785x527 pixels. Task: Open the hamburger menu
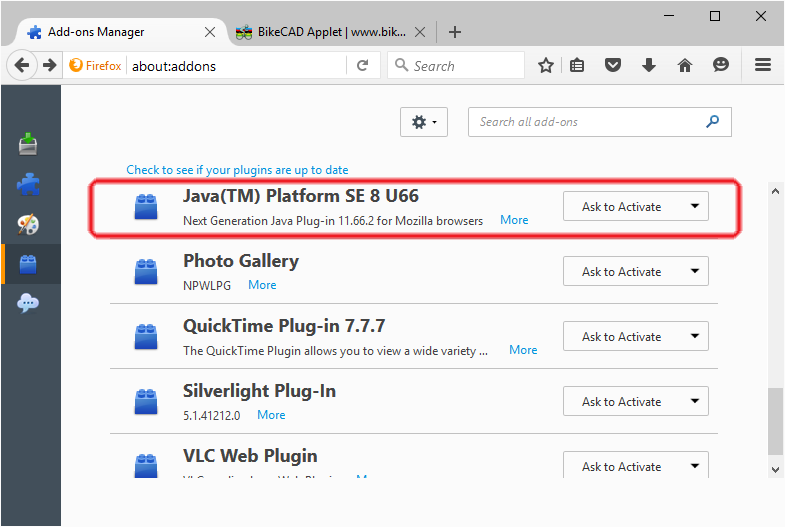pyautogui.click(x=763, y=65)
